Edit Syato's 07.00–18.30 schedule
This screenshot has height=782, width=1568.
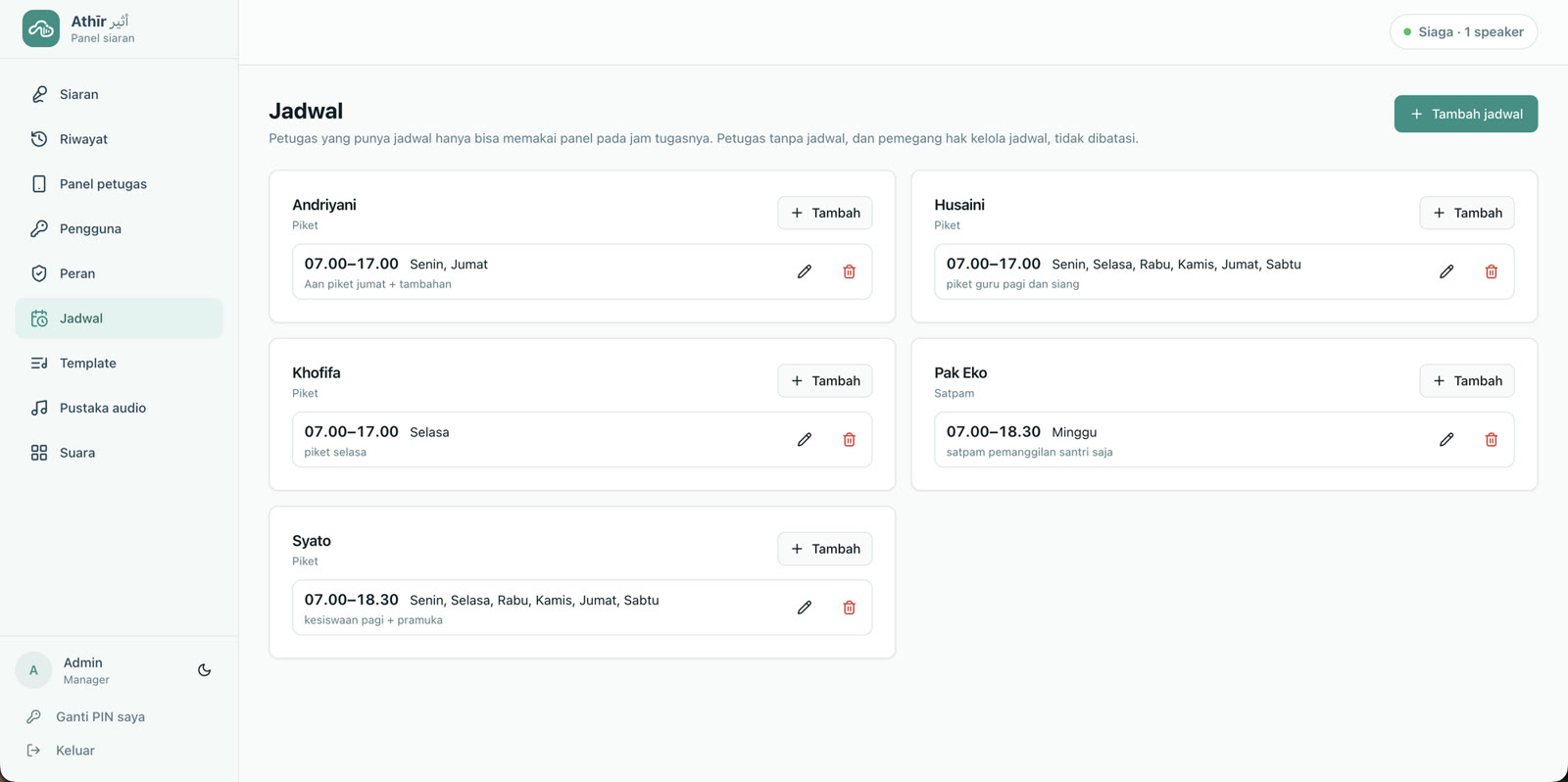tap(805, 608)
